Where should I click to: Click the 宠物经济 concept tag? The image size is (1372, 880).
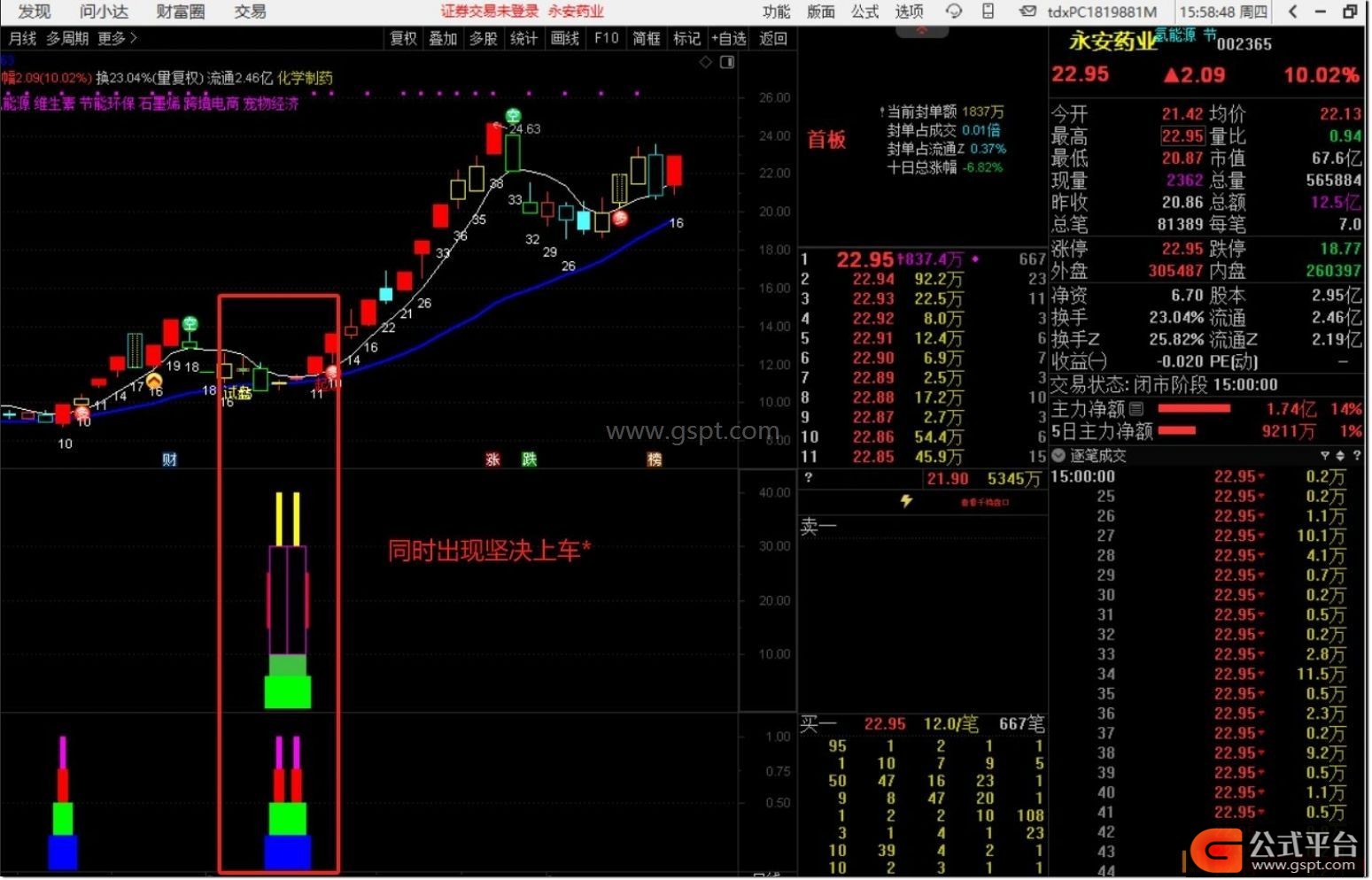click(x=271, y=103)
